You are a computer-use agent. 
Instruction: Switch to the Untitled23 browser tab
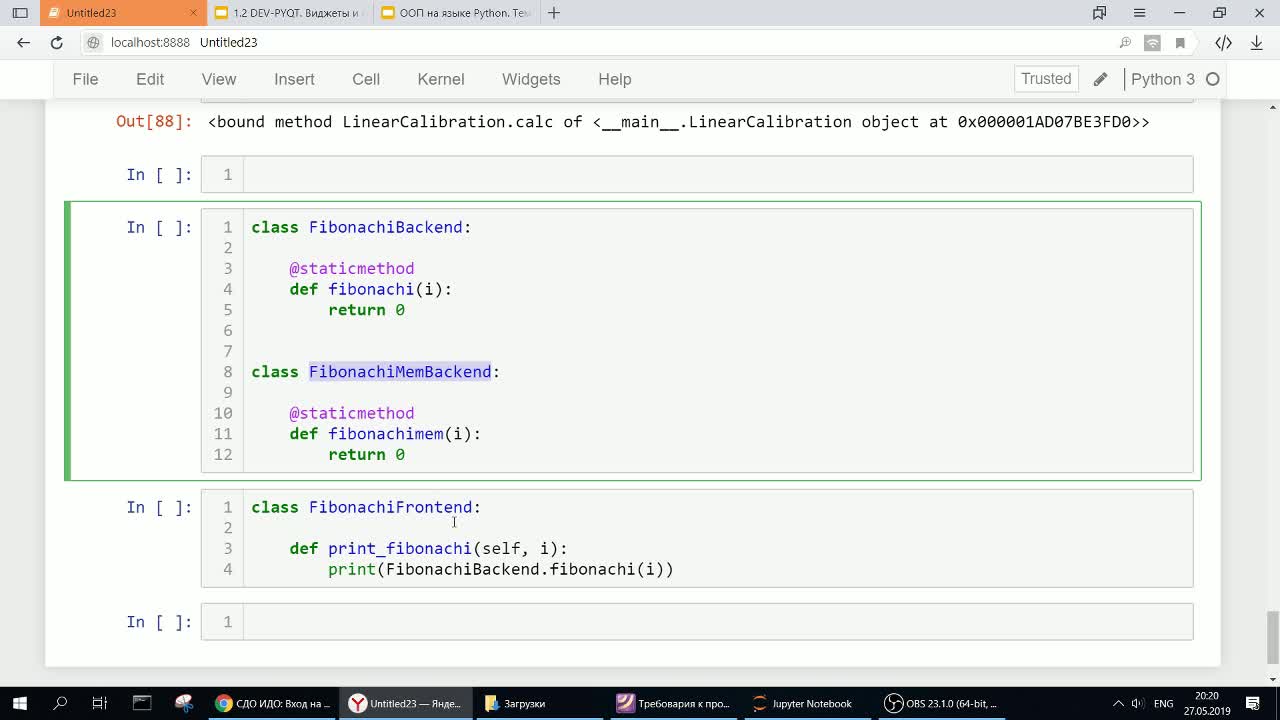coord(122,13)
